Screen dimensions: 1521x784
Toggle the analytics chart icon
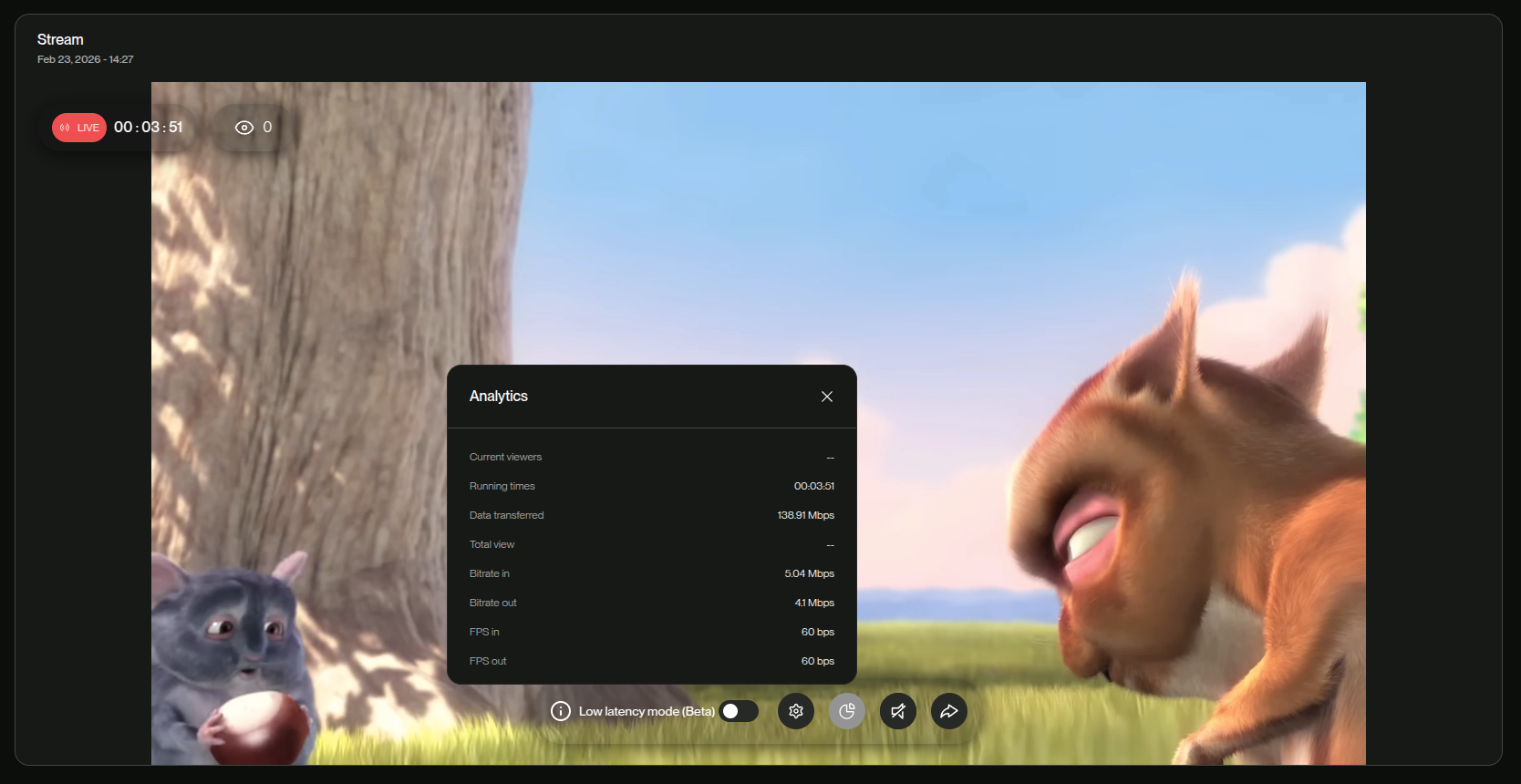(847, 711)
